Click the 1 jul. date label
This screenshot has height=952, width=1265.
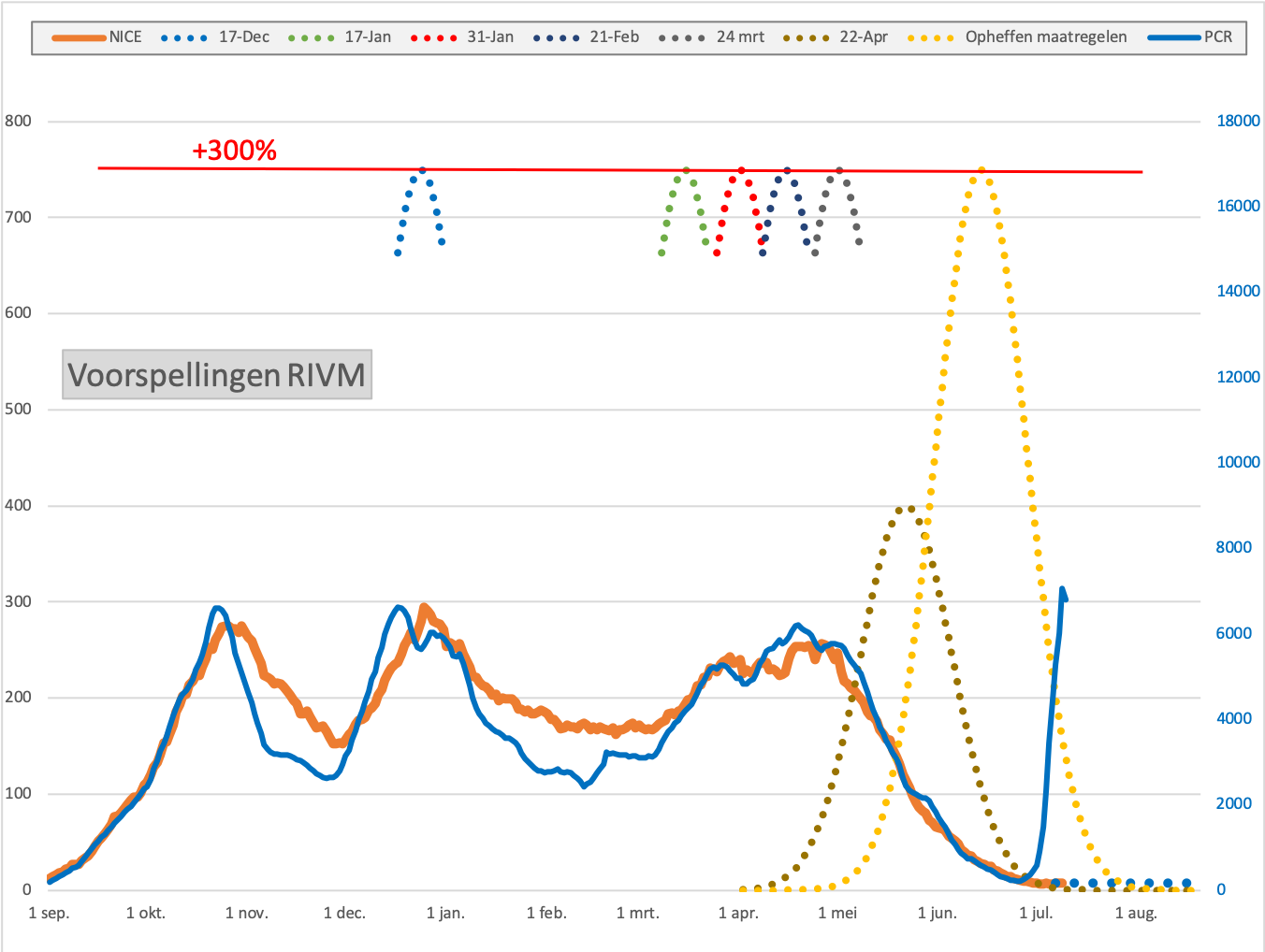(x=1036, y=913)
